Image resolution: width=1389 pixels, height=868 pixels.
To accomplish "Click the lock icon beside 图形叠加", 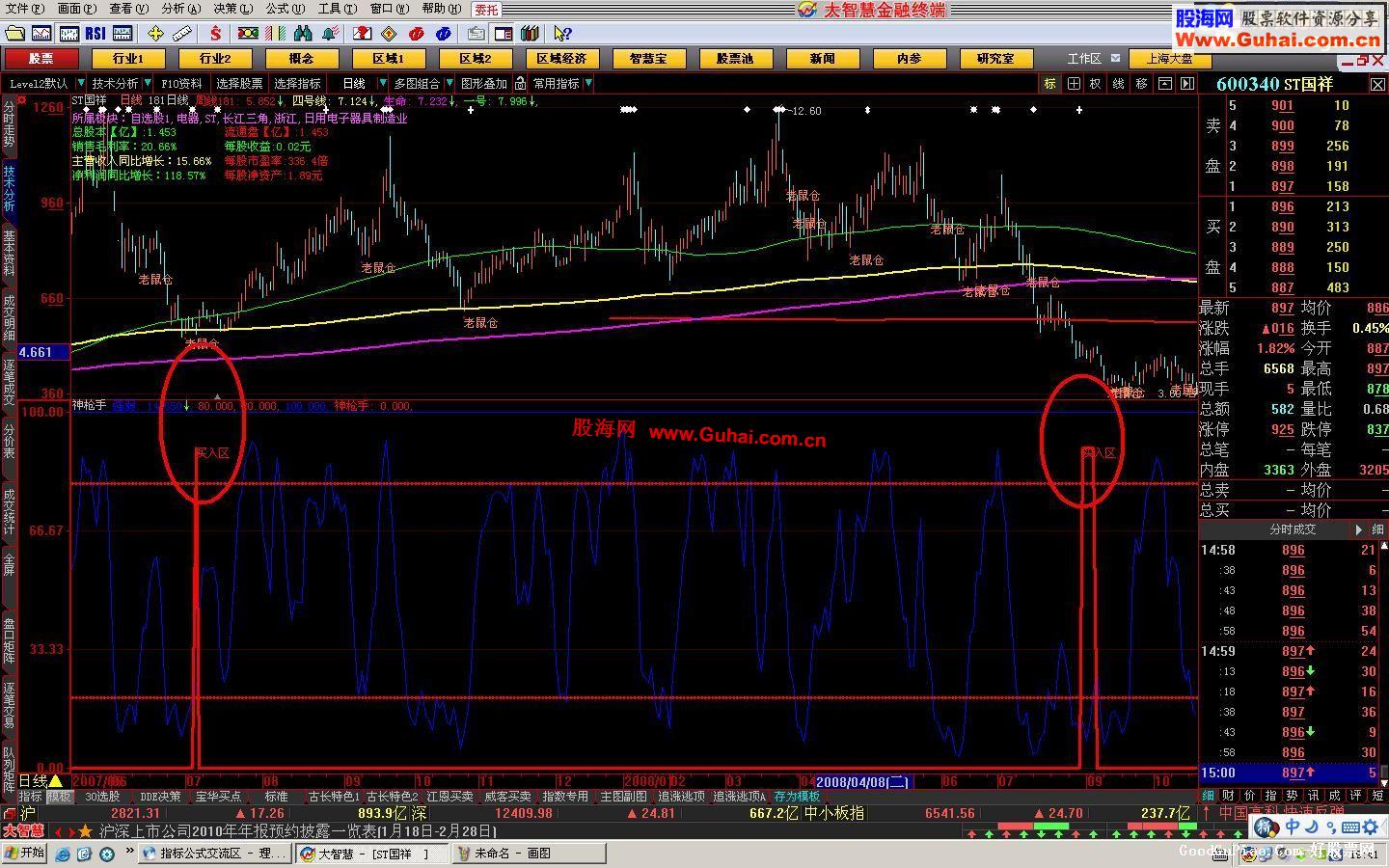I will click(521, 84).
